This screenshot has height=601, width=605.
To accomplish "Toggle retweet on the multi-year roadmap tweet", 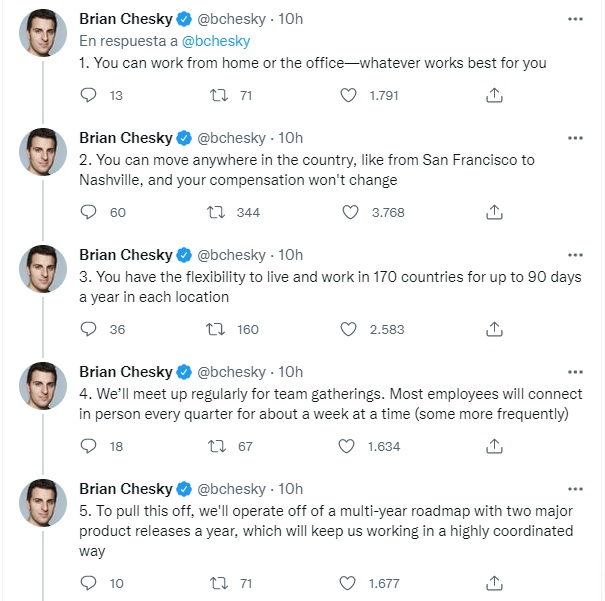I will (x=214, y=583).
